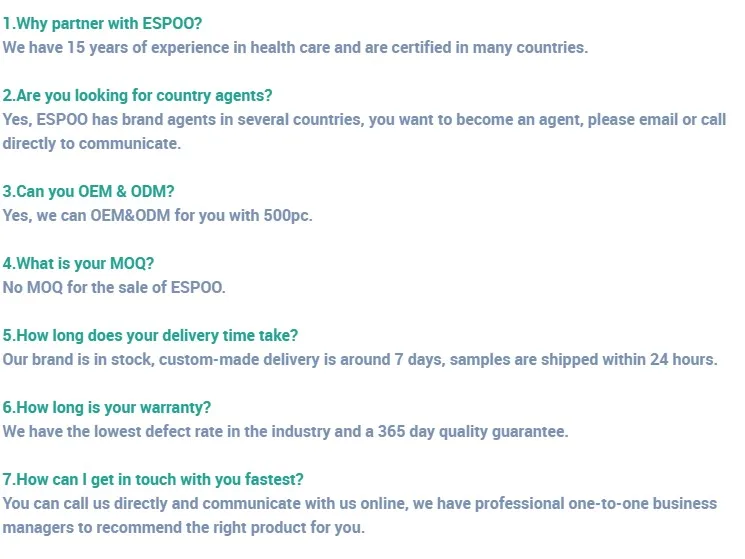Screen dimensions: 745x559
Task: Select the 'Can you OEM & ODM?' question
Action: tap(88, 191)
